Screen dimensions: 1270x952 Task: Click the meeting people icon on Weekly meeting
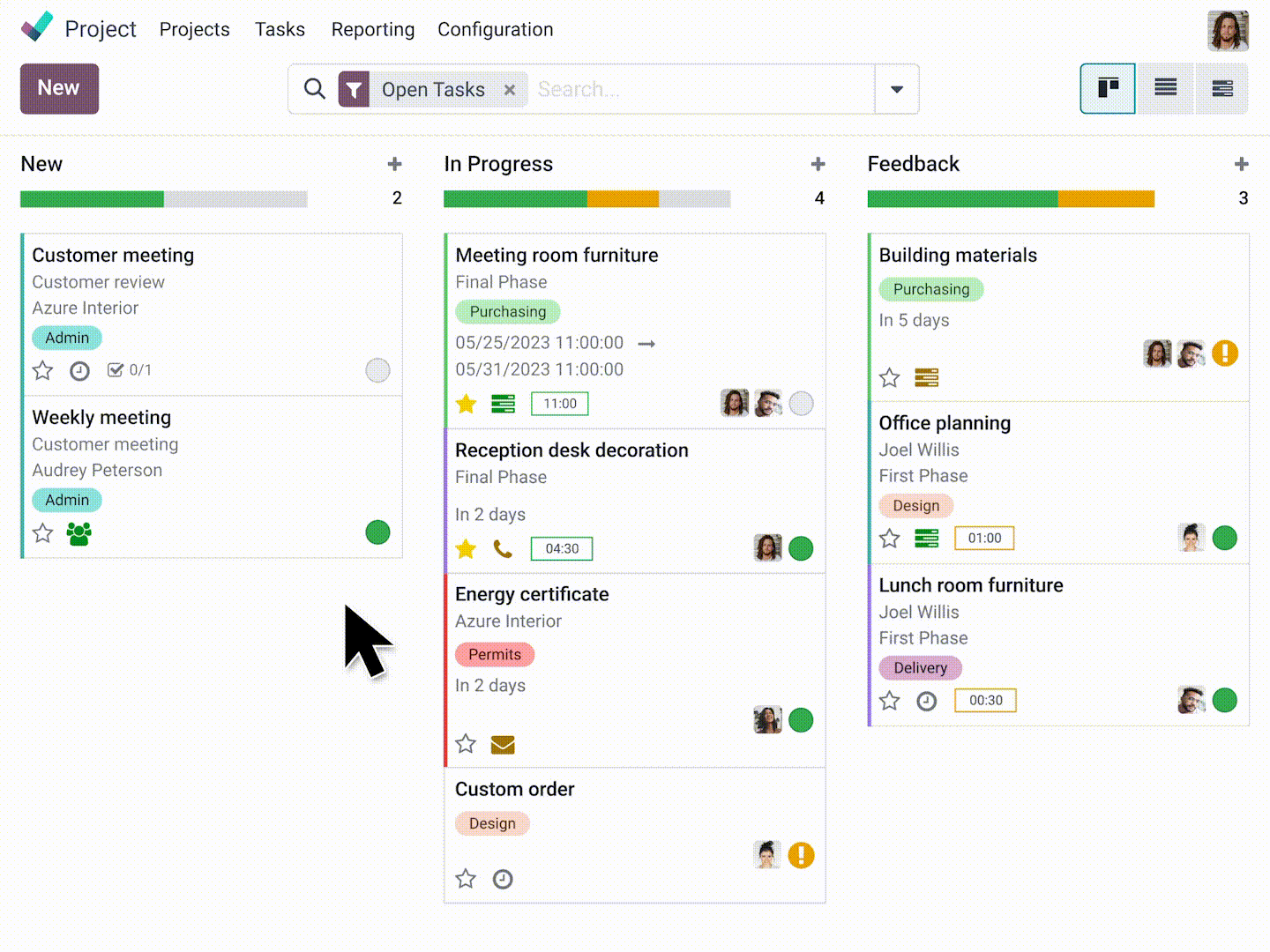pyautogui.click(x=79, y=533)
